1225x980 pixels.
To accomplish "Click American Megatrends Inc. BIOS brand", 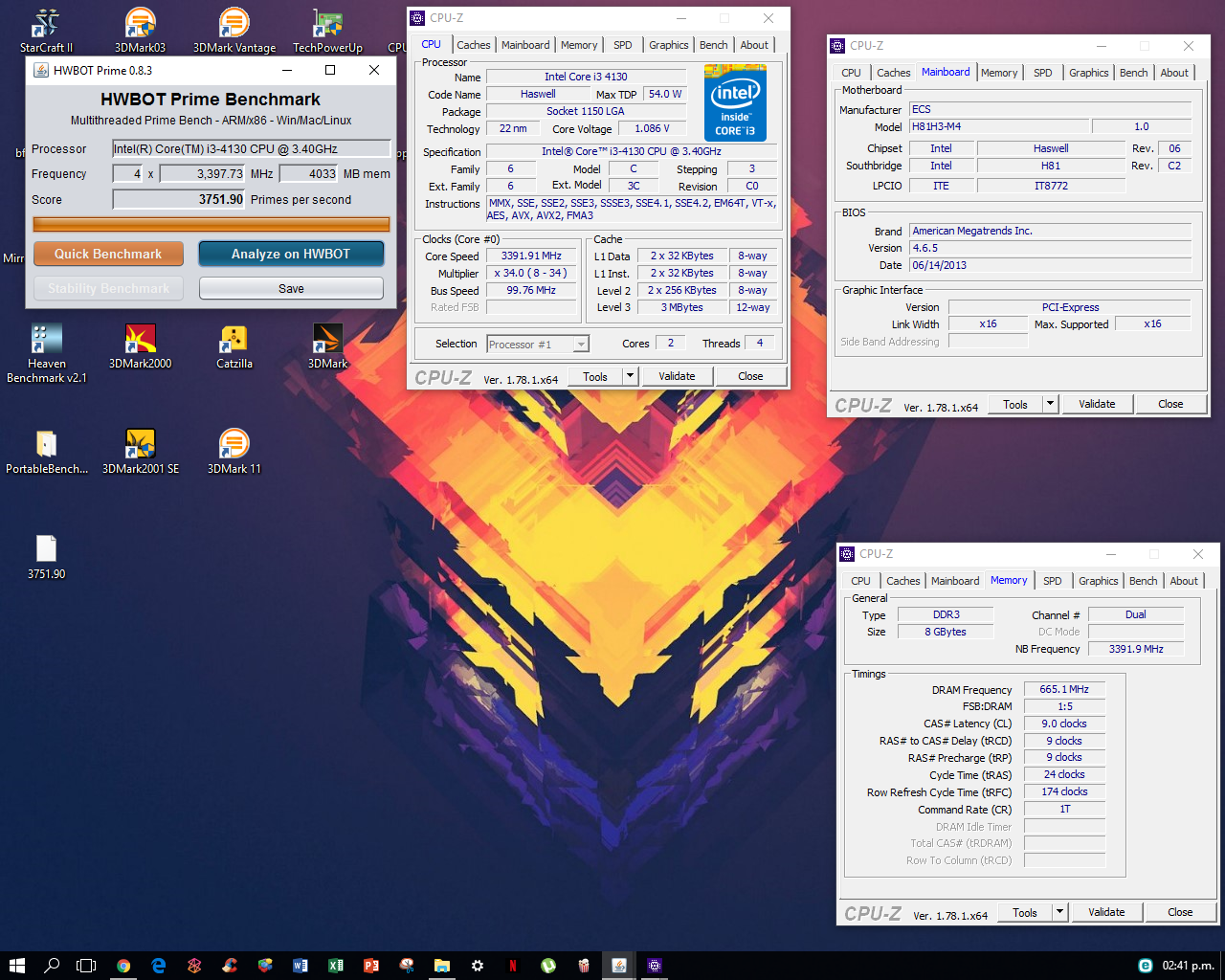I will pos(1050,231).
